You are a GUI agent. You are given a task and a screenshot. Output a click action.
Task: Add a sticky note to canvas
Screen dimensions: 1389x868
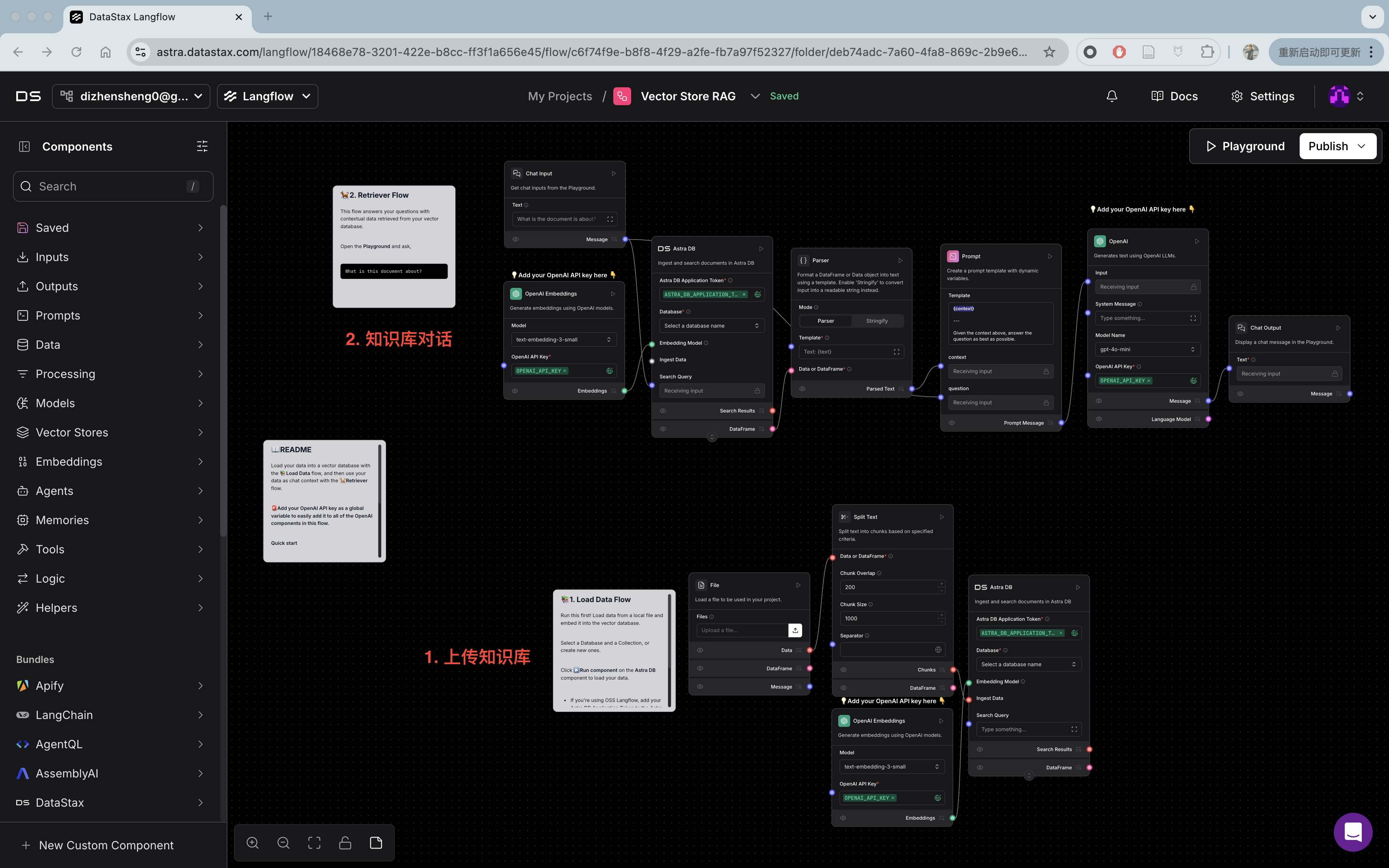click(x=376, y=843)
